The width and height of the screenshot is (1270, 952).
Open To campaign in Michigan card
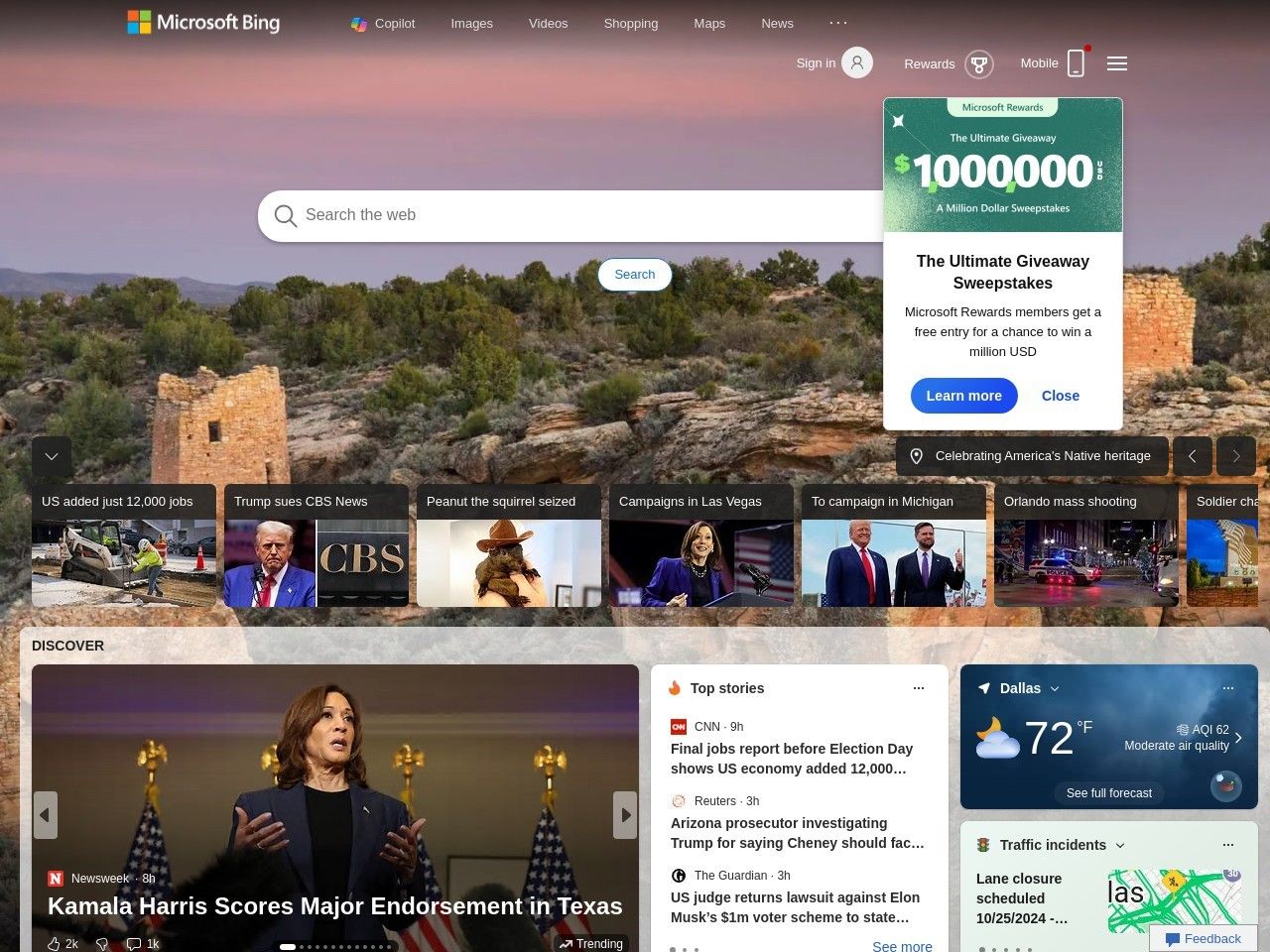click(x=894, y=545)
